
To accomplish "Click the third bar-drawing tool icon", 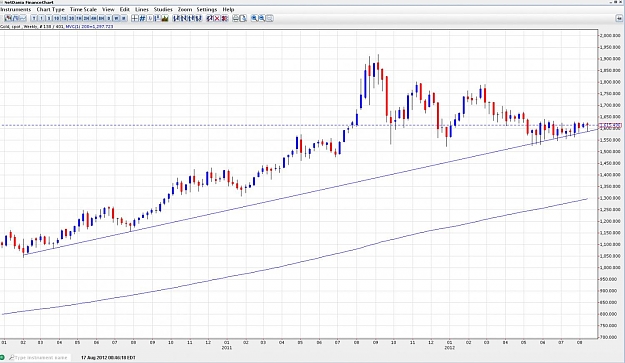I will [x=191, y=18].
